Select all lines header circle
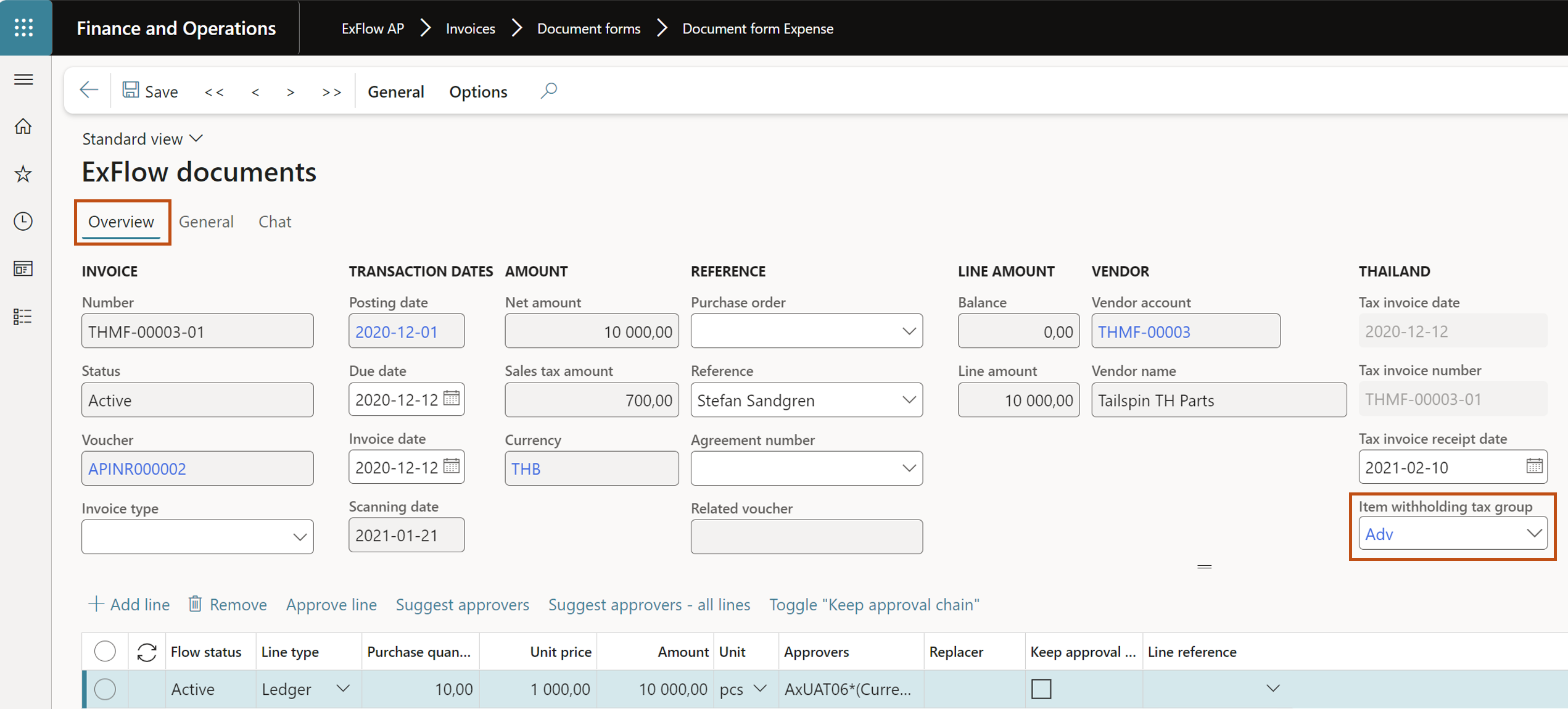 [x=105, y=652]
